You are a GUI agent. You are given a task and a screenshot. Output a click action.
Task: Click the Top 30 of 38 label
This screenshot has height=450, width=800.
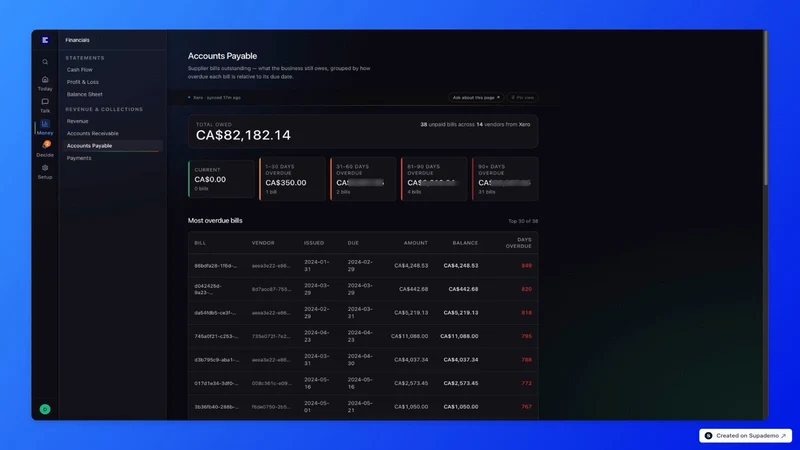[x=523, y=221]
